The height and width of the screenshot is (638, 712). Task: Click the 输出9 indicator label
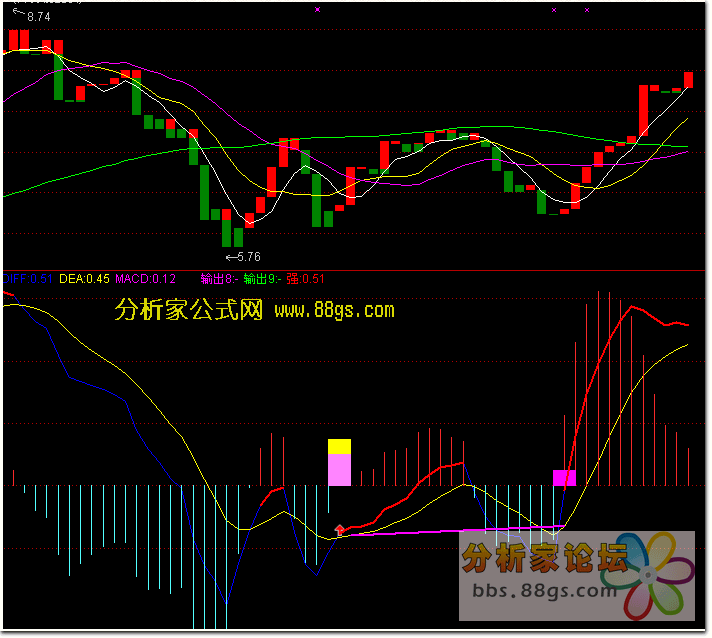click(x=262, y=280)
